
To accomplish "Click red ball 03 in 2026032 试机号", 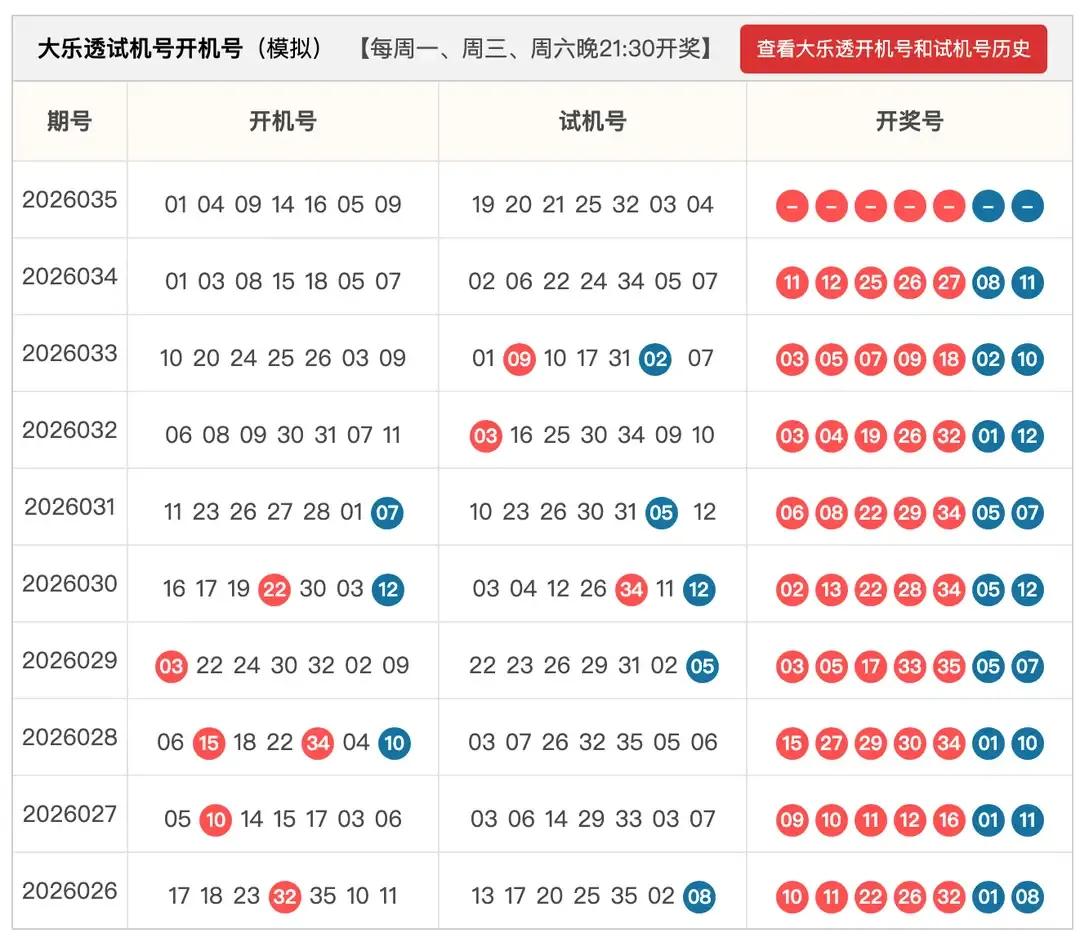I will point(486,436).
